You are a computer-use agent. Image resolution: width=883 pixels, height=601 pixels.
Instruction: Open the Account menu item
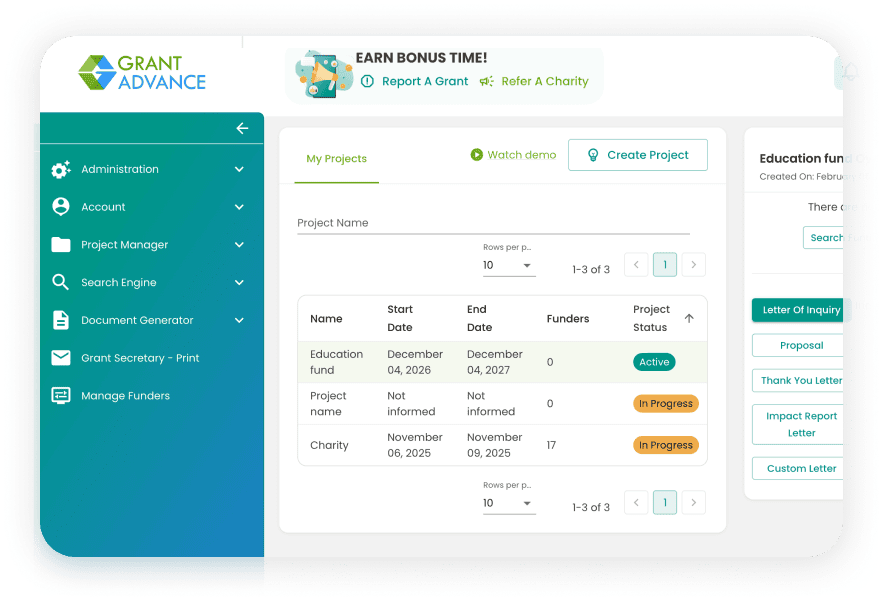[x=151, y=207]
